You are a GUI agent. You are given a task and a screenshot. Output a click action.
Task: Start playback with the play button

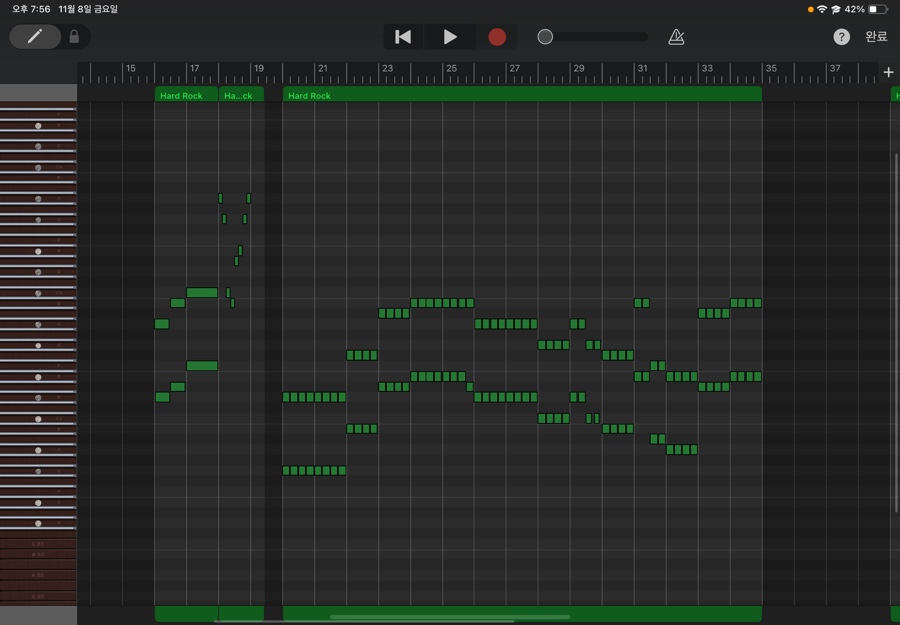[450, 37]
